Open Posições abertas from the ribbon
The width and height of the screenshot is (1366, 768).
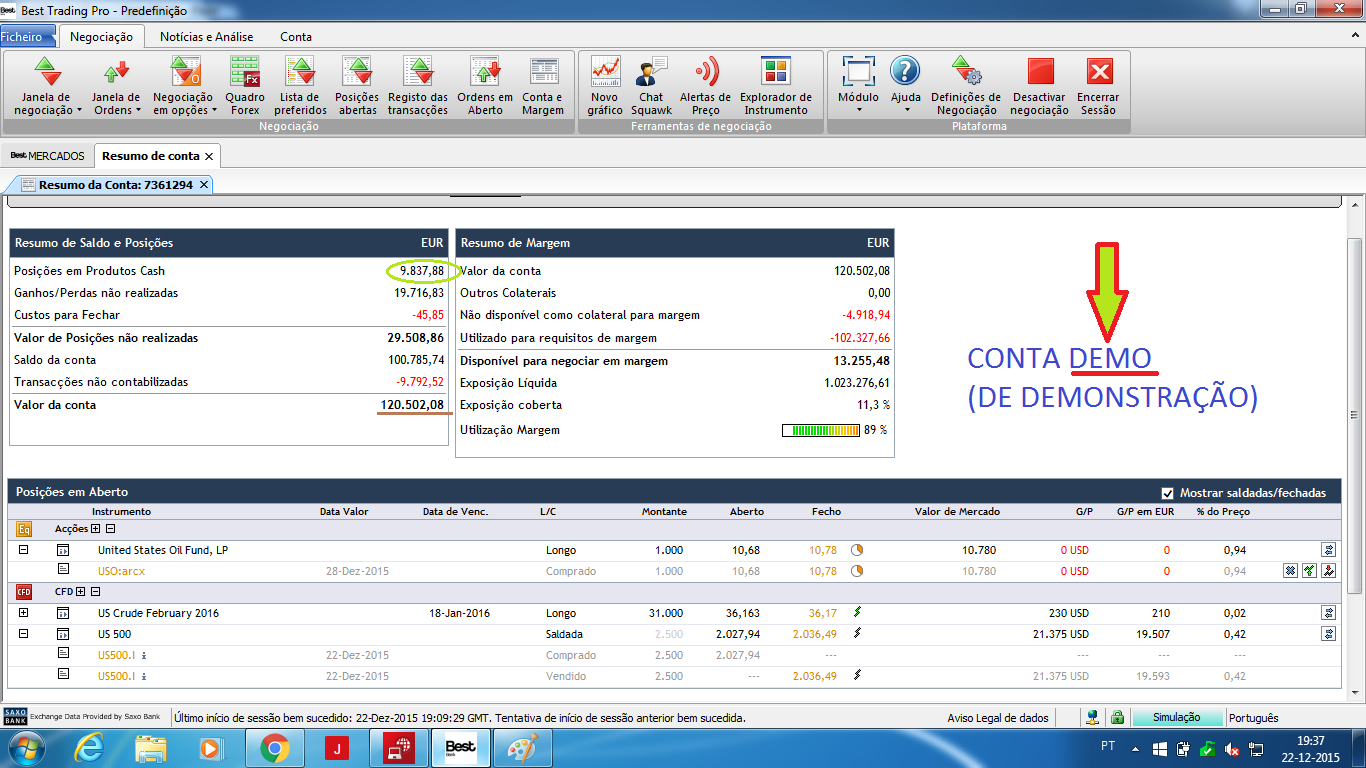click(357, 86)
